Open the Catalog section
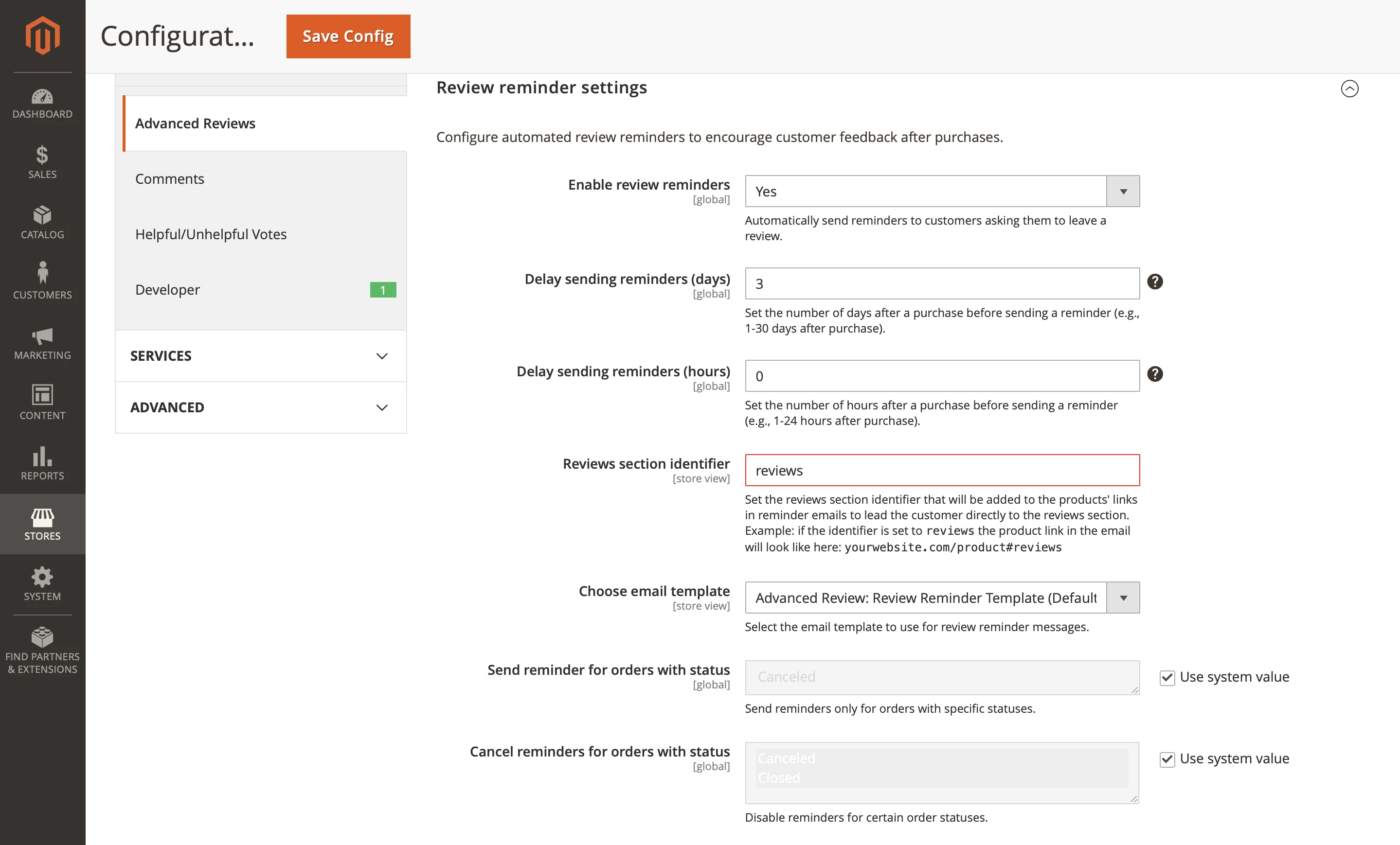 43,224
